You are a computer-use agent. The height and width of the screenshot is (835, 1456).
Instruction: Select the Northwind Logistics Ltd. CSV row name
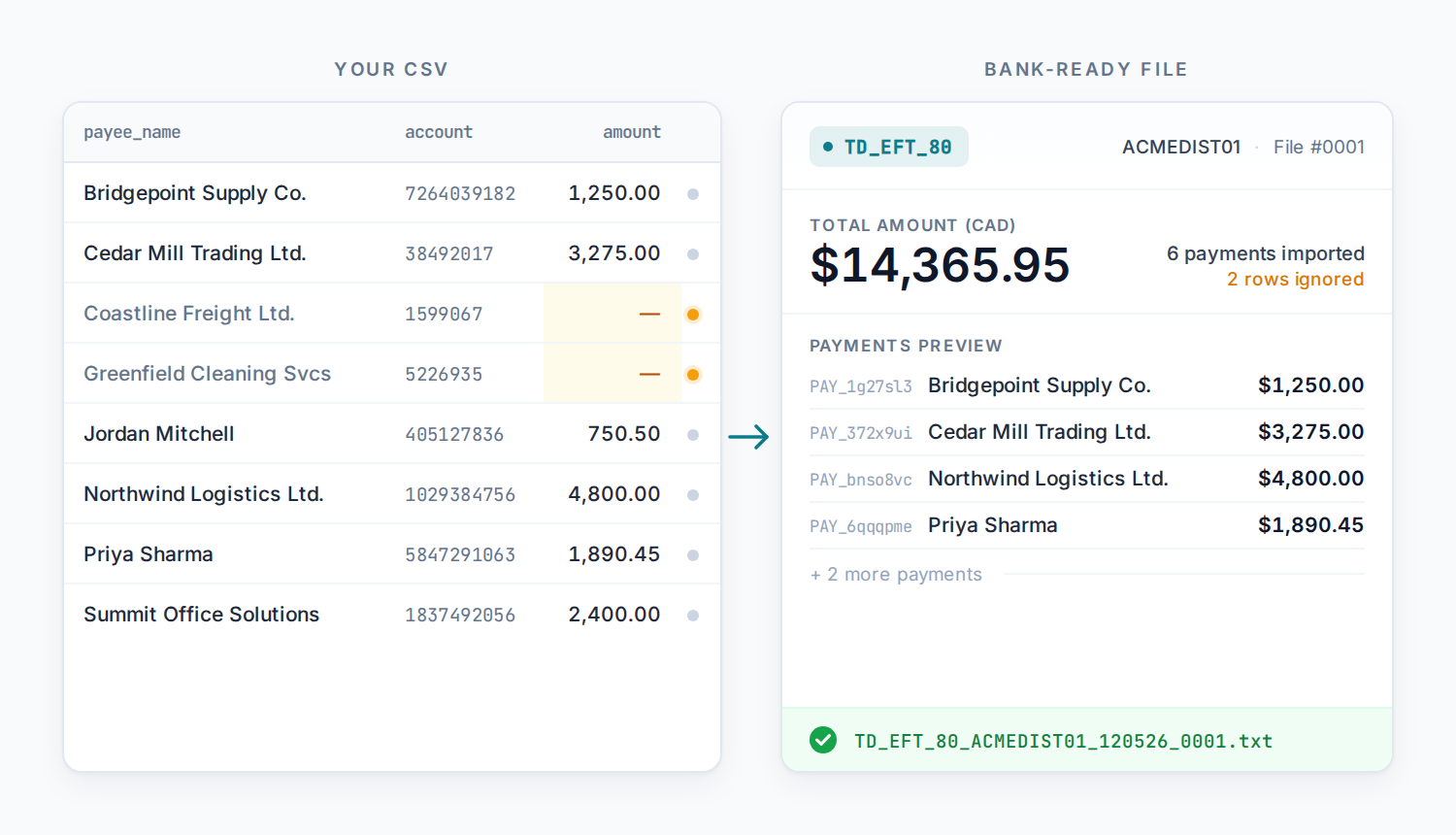(204, 494)
